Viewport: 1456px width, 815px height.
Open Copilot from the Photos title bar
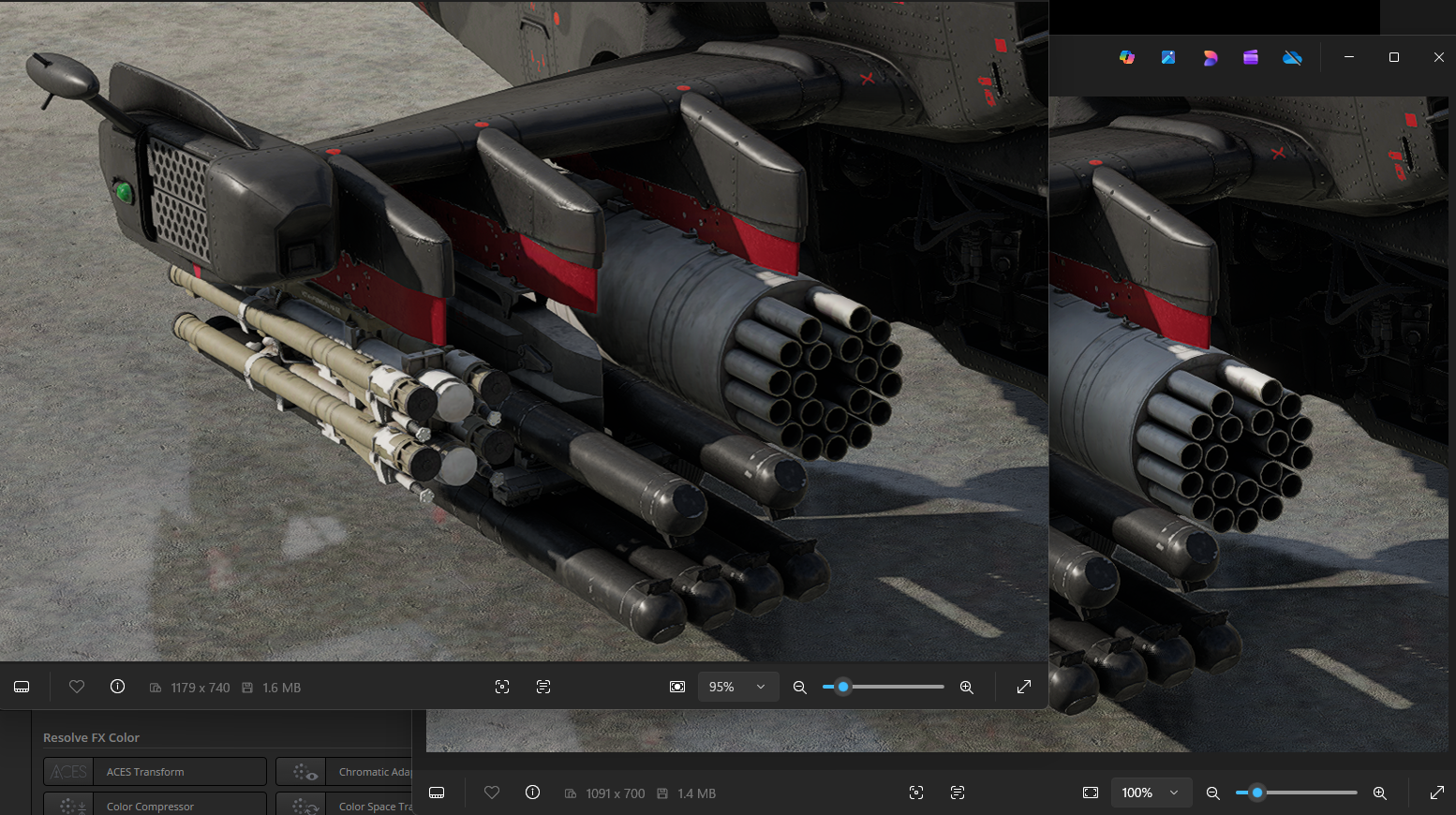(1127, 57)
